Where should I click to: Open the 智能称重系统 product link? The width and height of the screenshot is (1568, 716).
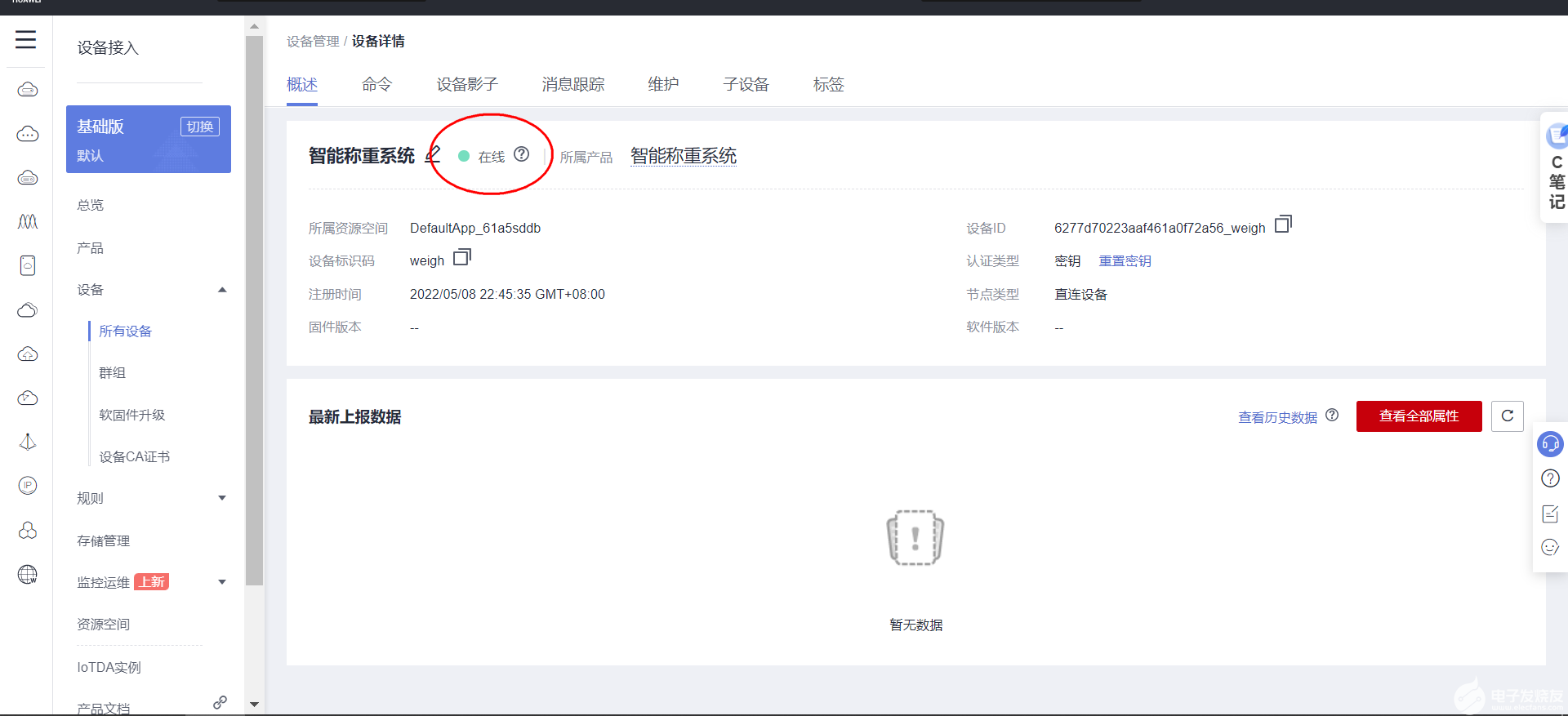tap(684, 156)
